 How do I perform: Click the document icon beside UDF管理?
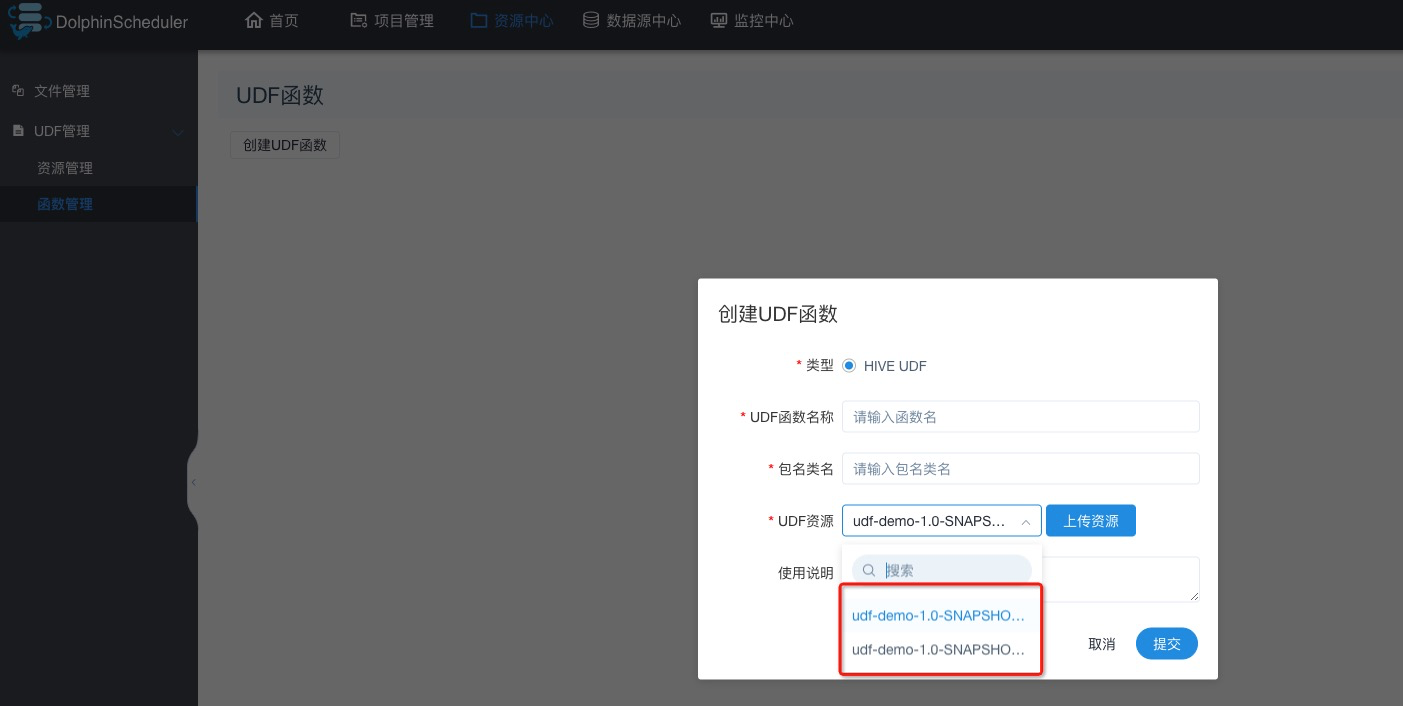[18, 131]
